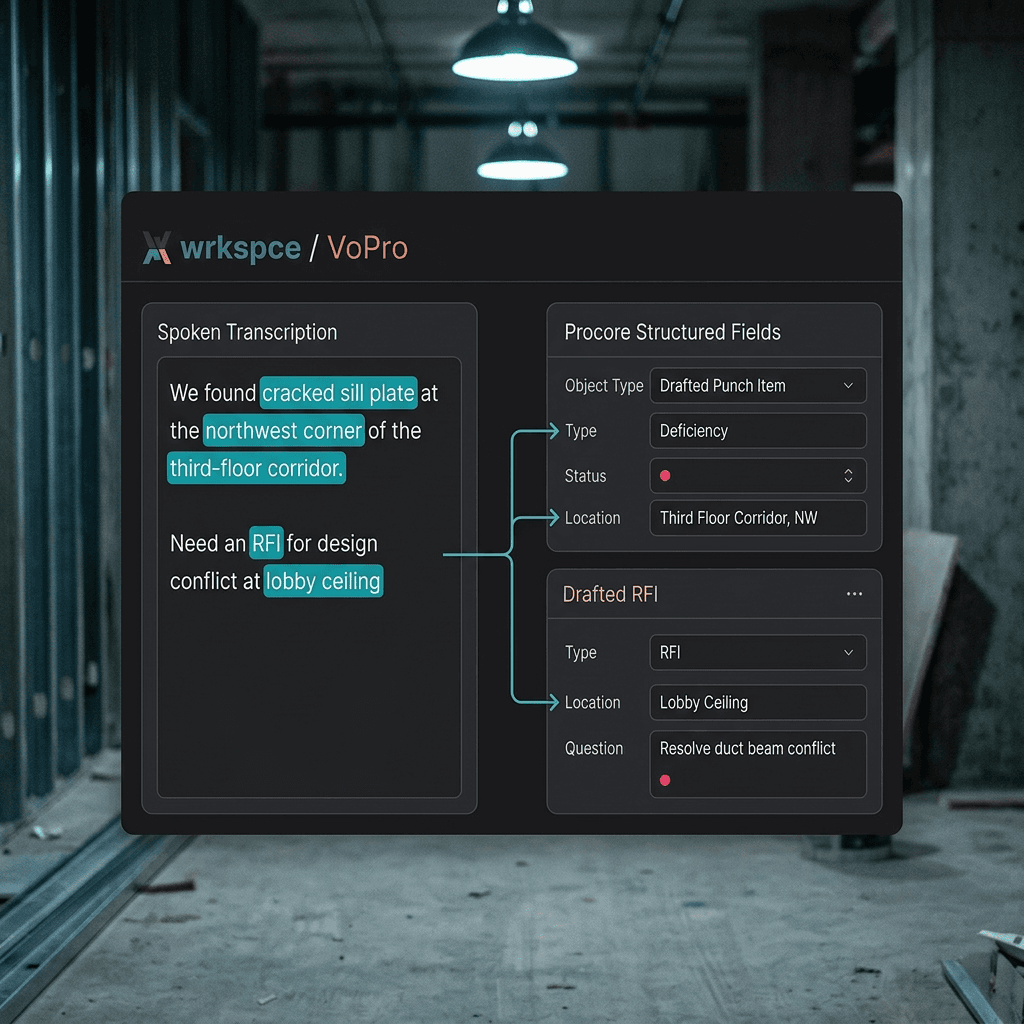Viewport: 1024px width, 1024px height.
Task: Open the Status selector field
Action: point(758,475)
